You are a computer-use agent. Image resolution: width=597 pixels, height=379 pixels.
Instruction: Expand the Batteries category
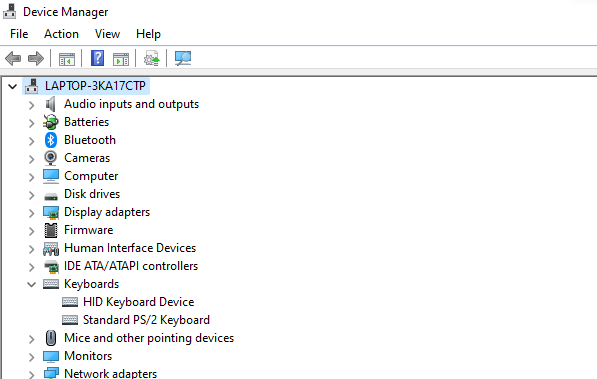pos(32,123)
